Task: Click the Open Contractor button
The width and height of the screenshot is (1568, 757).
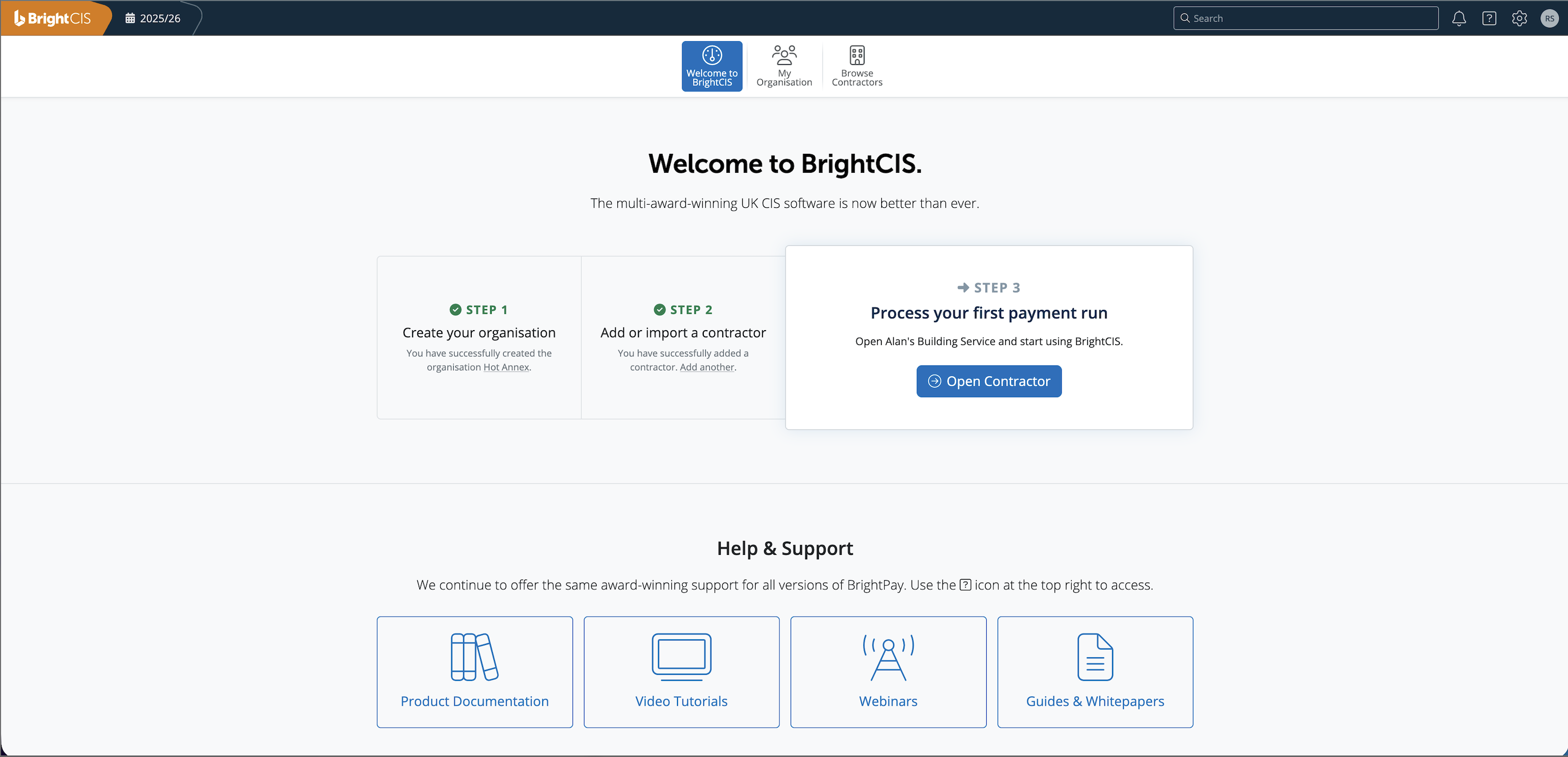Action: (x=989, y=381)
